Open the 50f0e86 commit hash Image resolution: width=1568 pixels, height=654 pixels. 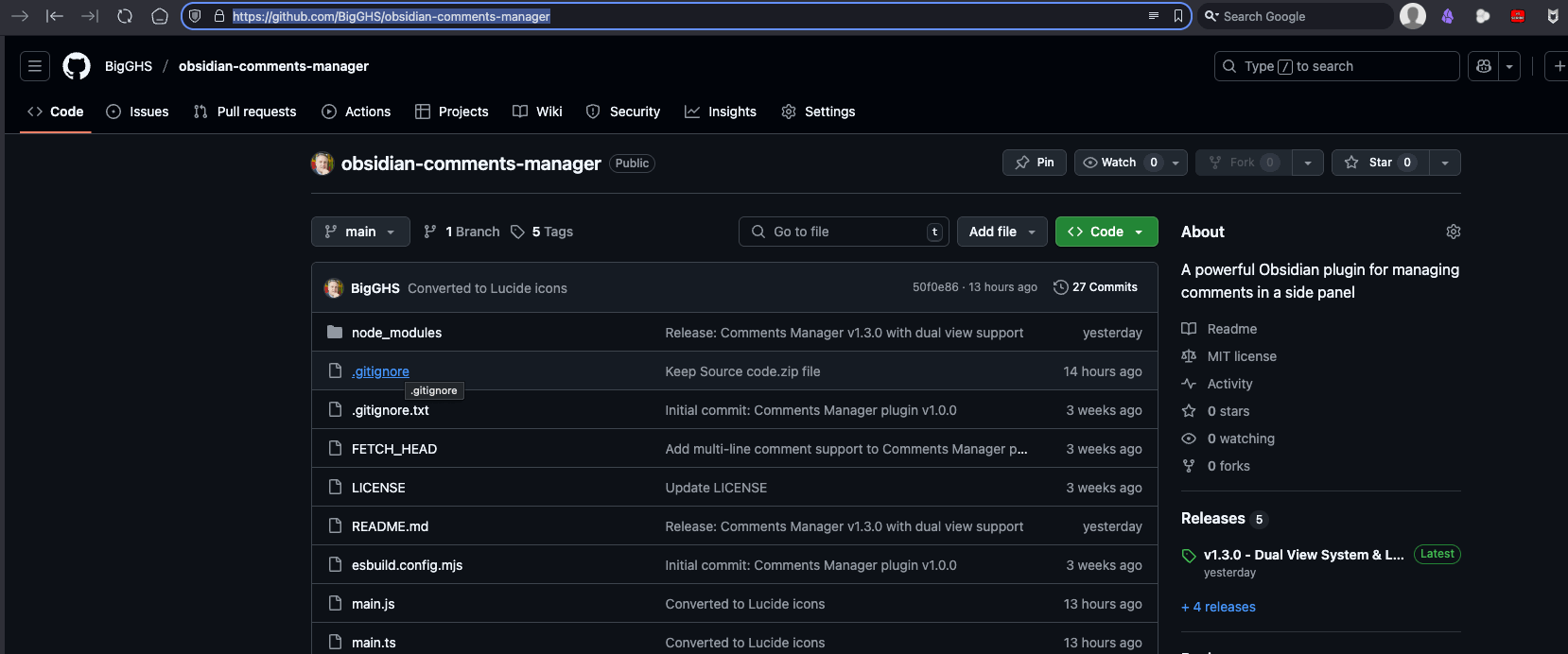tap(935, 287)
